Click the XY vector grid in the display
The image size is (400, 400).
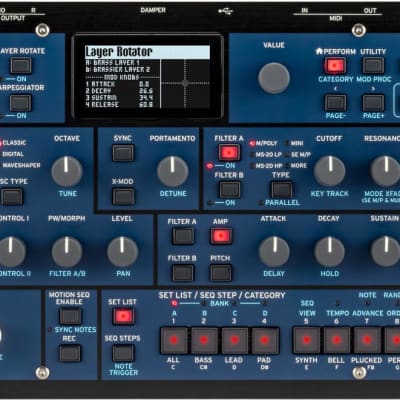185,83
